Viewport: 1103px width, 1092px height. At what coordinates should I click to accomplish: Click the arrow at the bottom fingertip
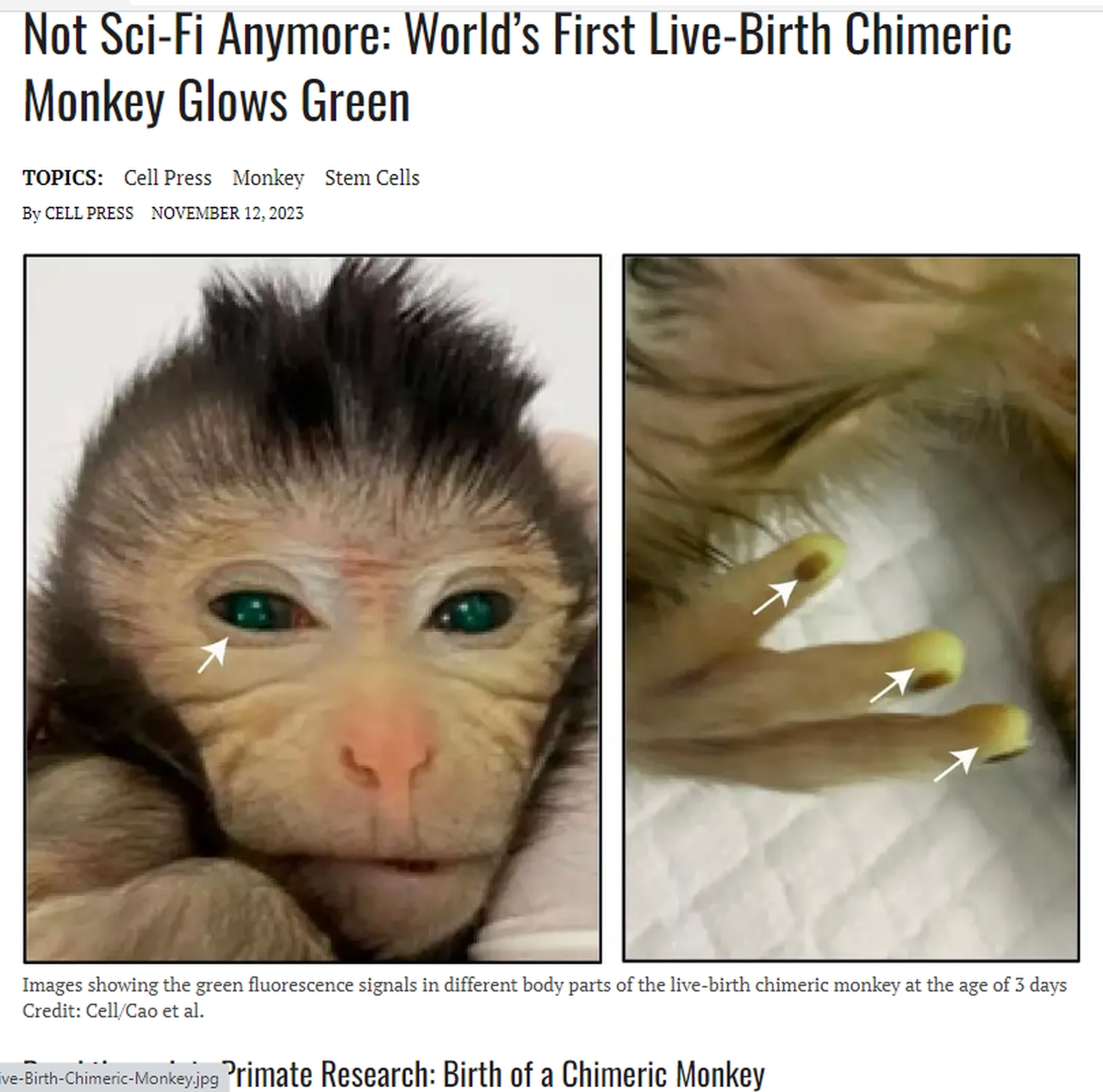957,764
